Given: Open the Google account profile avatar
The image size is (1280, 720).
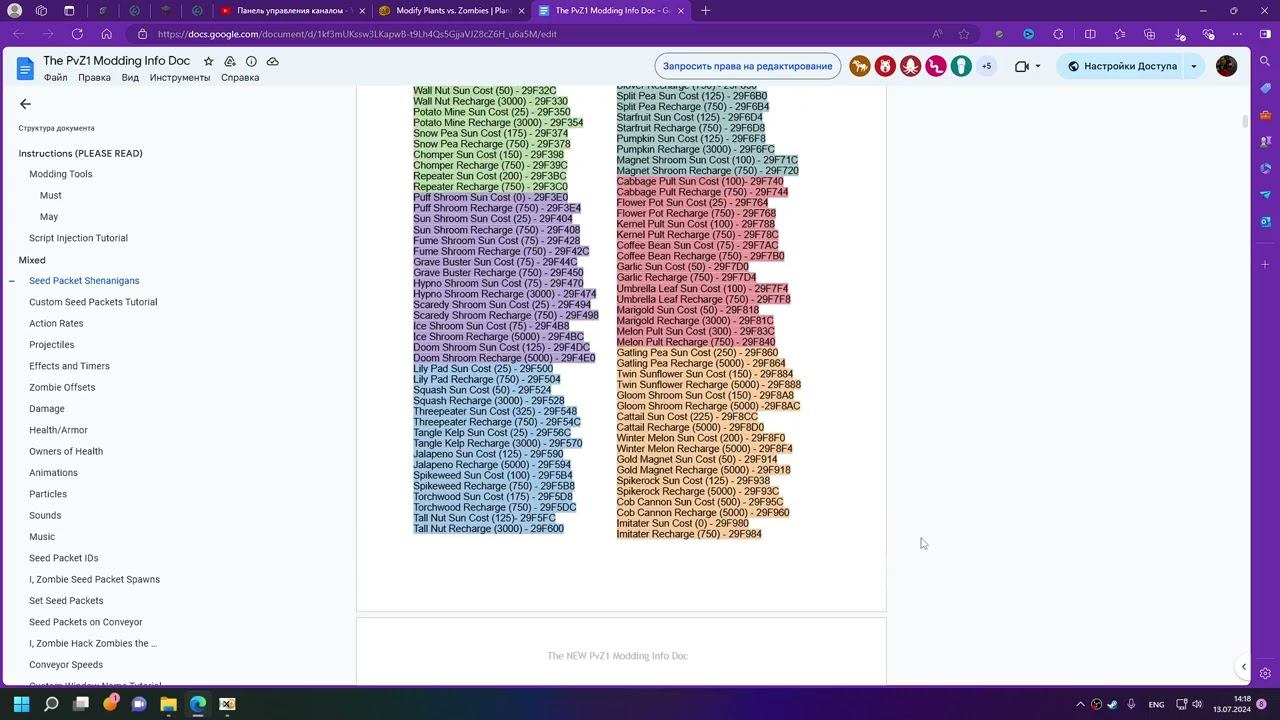Looking at the screenshot, I should (x=1226, y=67).
